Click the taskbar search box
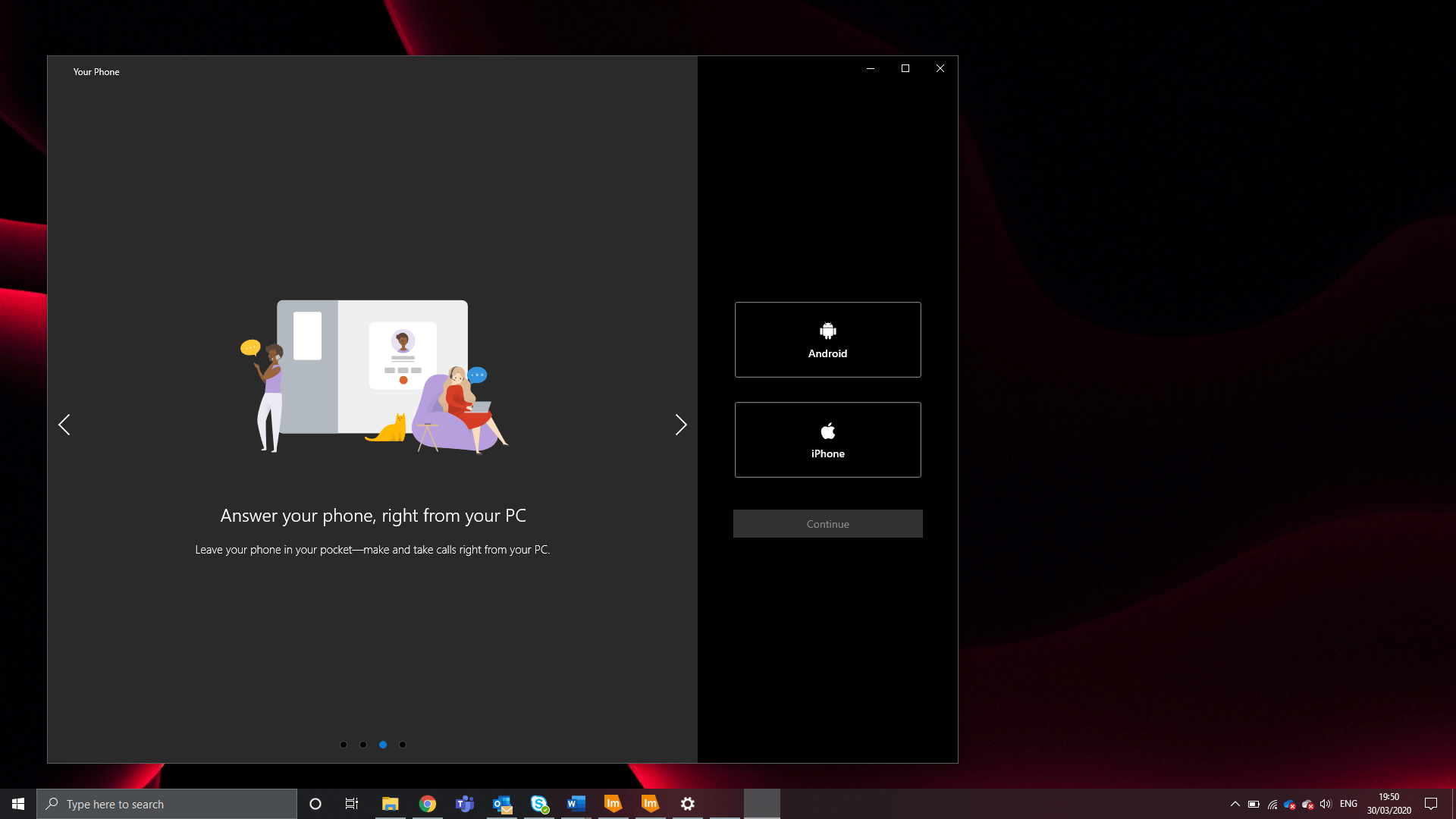 167,804
